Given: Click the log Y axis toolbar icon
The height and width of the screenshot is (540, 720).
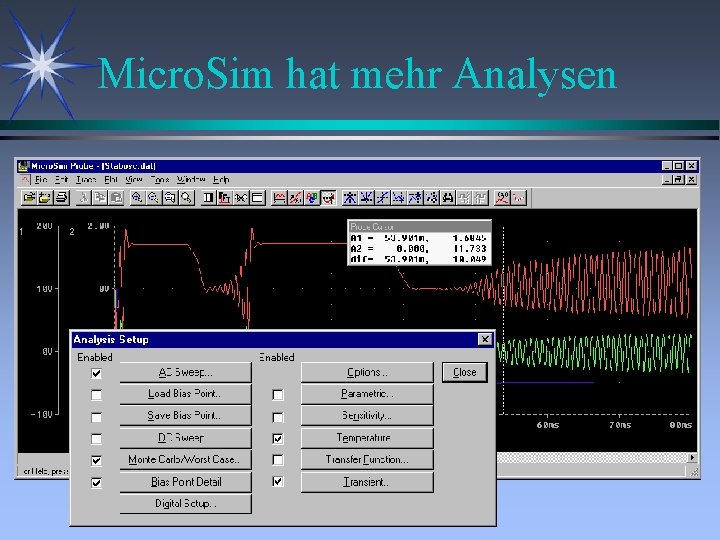Looking at the screenshot, I should pyautogui.click(x=258, y=198).
